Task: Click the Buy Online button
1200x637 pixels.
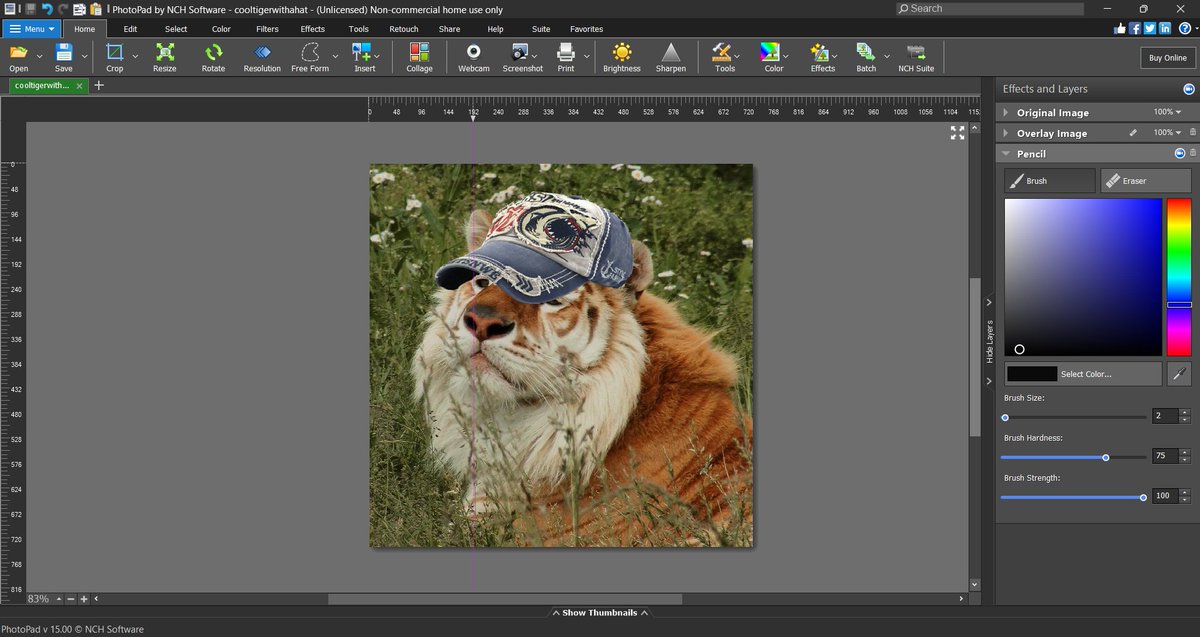Action: tap(1166, 57)
